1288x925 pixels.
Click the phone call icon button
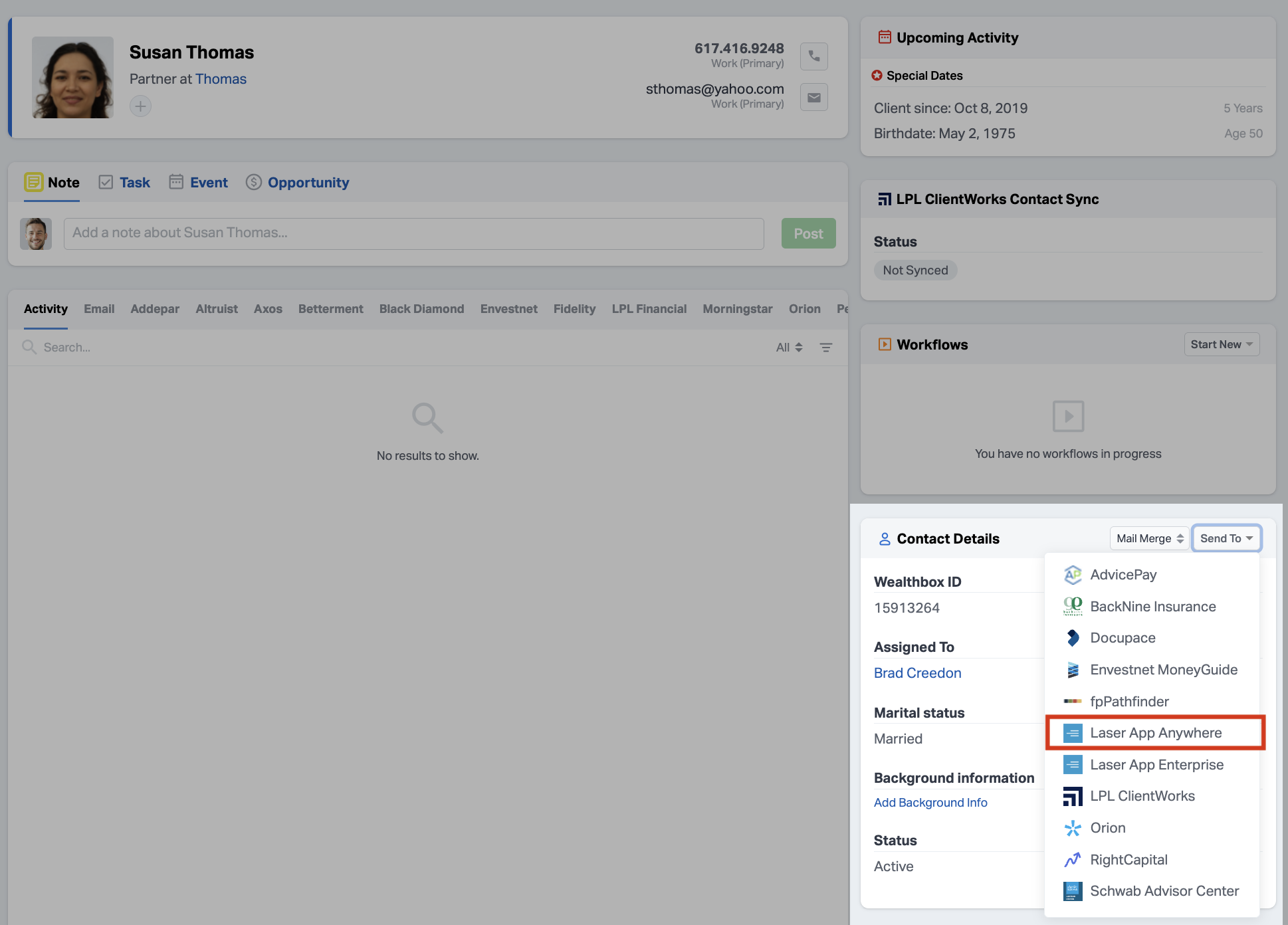click(x=813, y=56)
